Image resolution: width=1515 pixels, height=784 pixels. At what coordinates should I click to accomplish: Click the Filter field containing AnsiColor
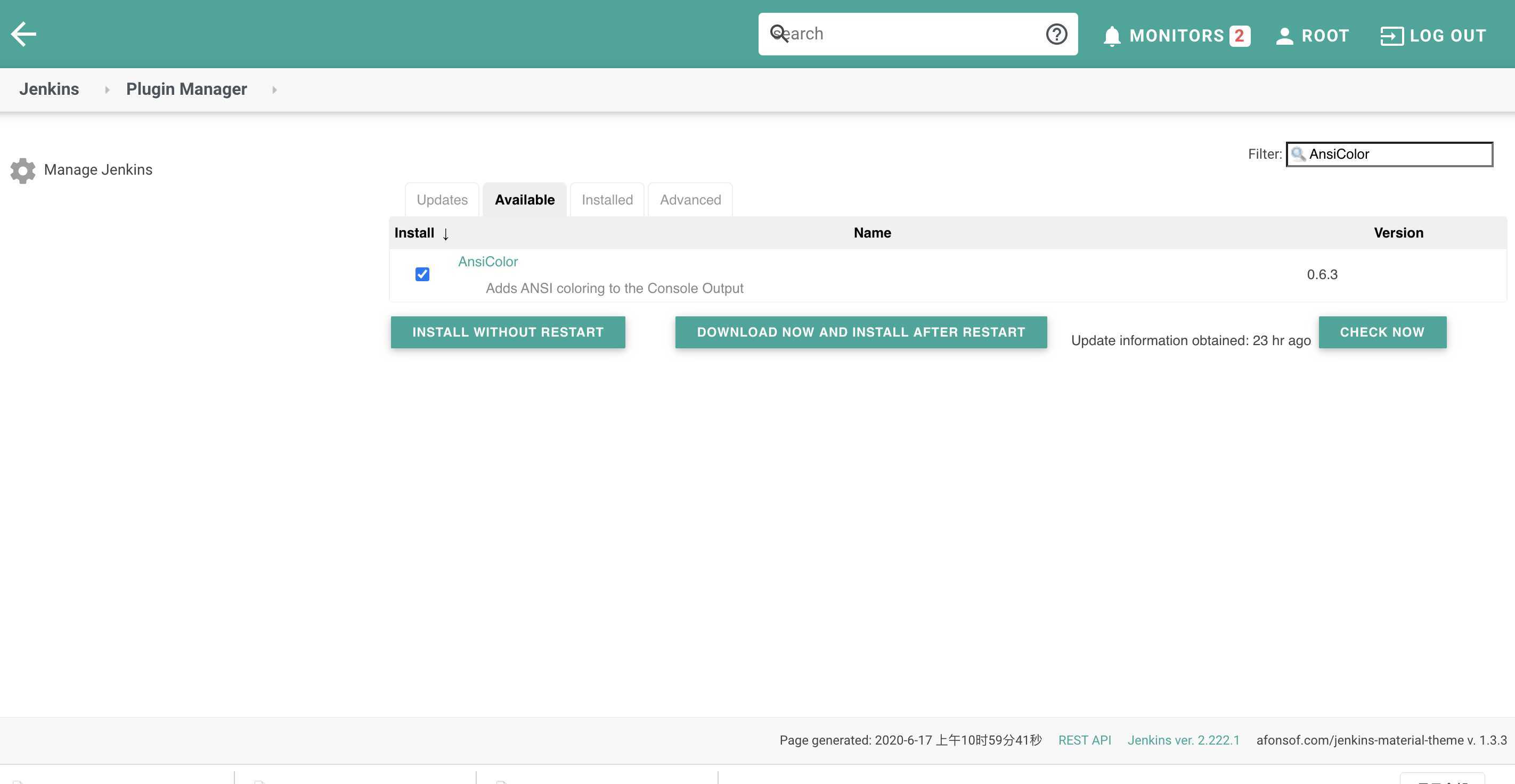pyautogui.click(x=1389, y=154)
